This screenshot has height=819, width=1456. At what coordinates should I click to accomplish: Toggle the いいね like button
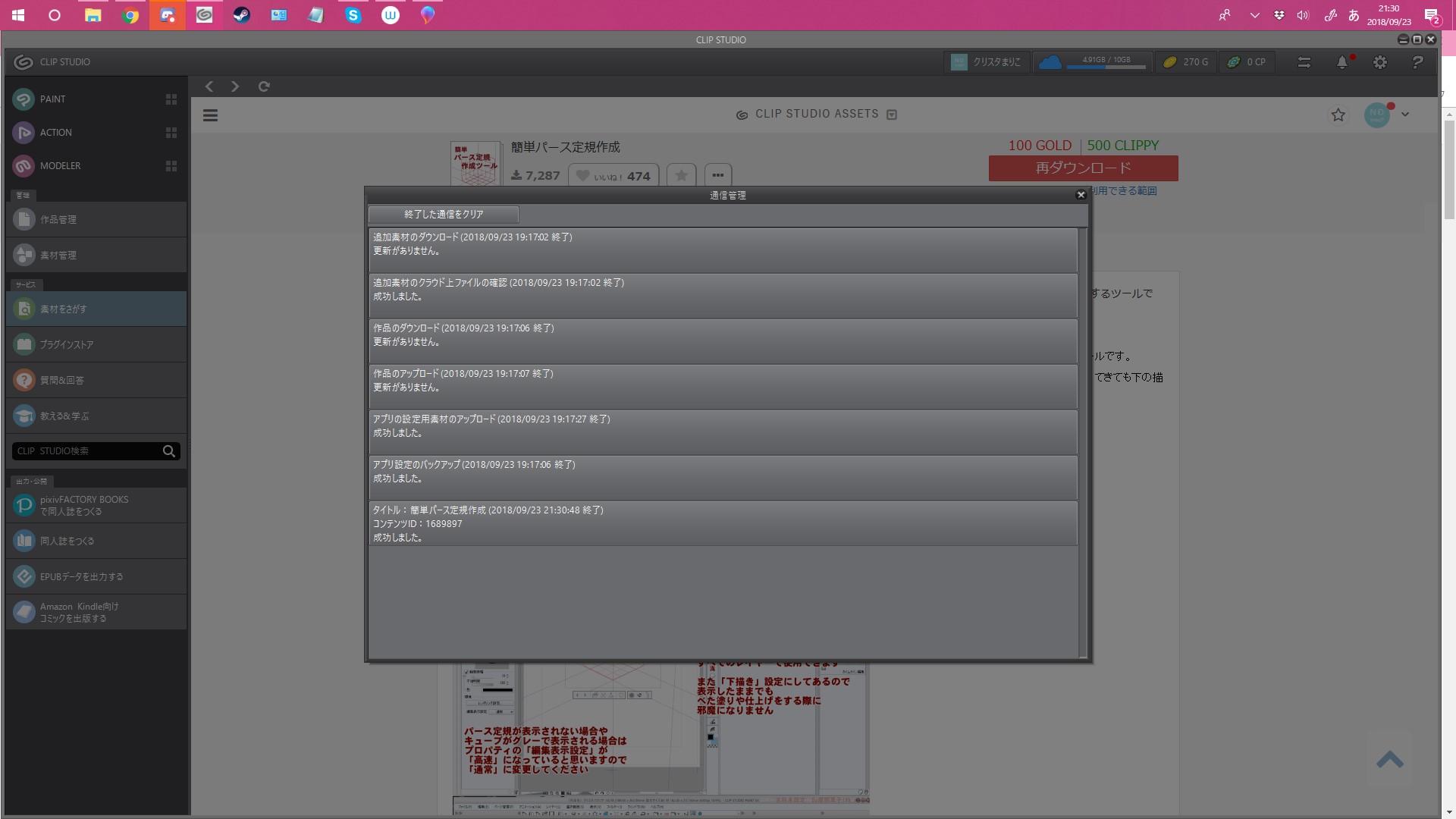[x=613, y=176]
